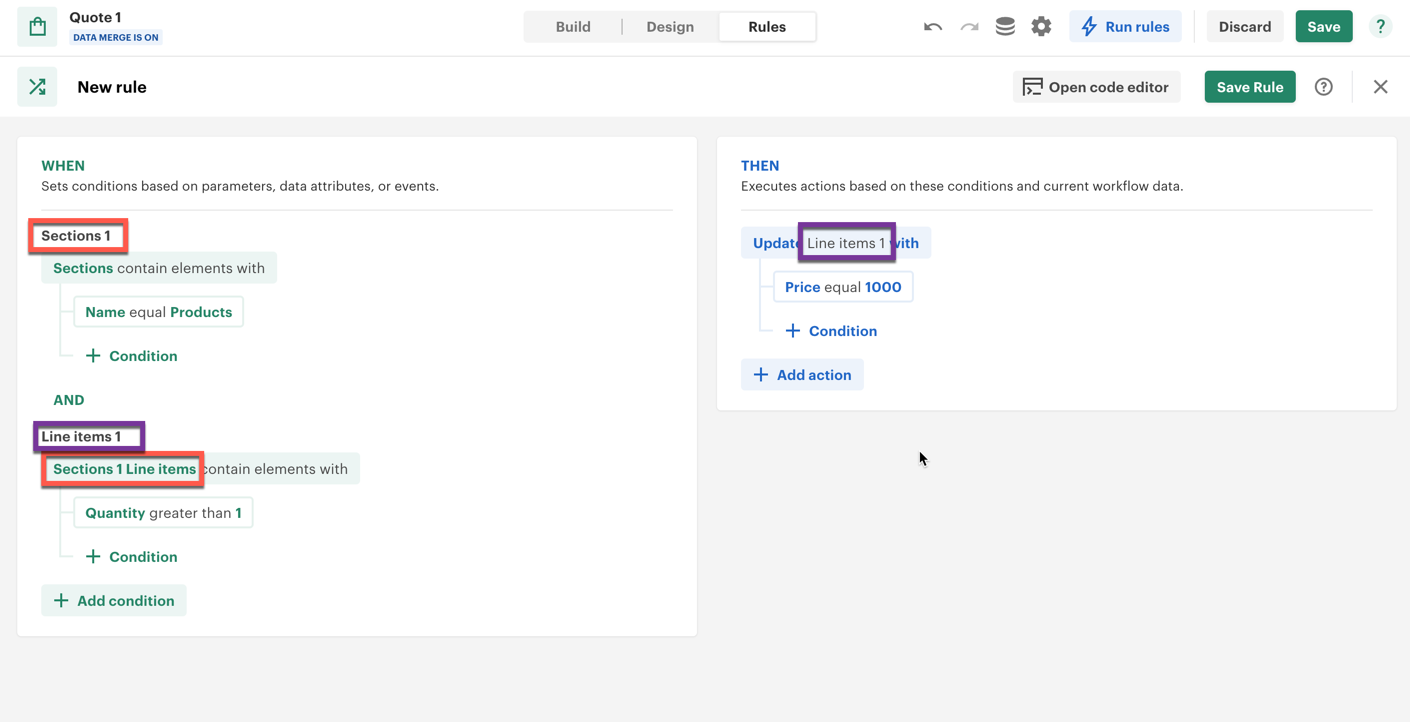Click the shopping bag quote icon

coord(37,27)
